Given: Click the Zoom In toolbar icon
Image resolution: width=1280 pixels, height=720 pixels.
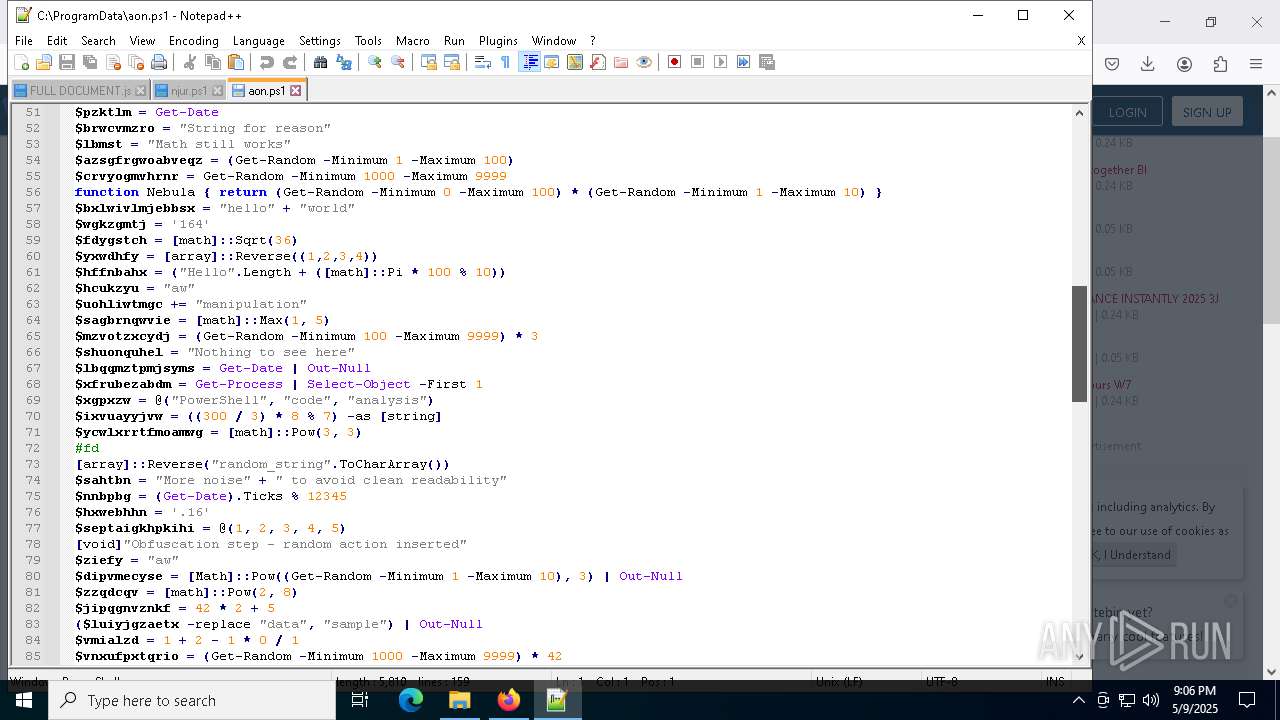Looking at the screenshot, I should click(x=374, y=62).
